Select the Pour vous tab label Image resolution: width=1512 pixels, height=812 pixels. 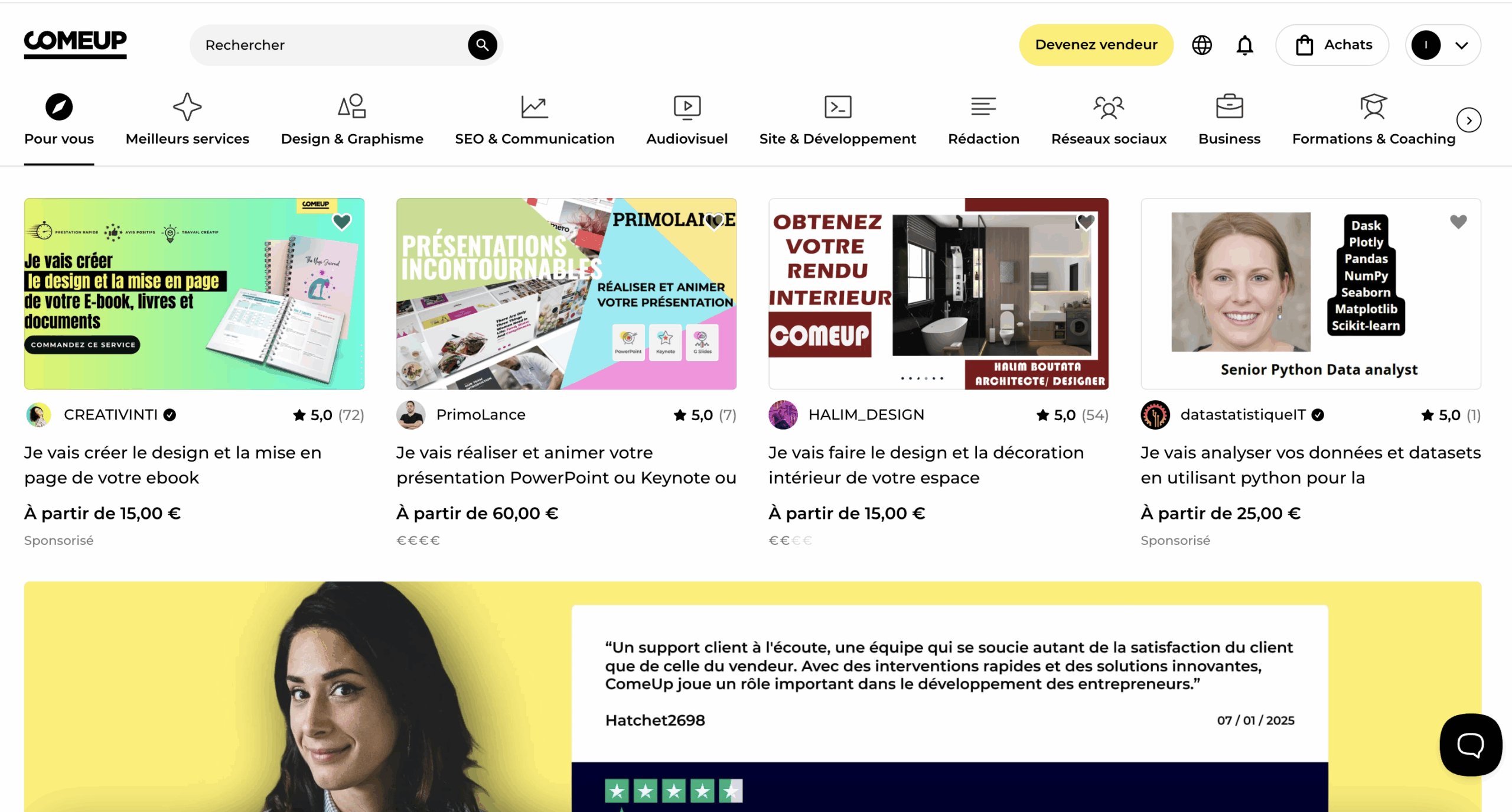pyautogui.click(x=59, y=139)
